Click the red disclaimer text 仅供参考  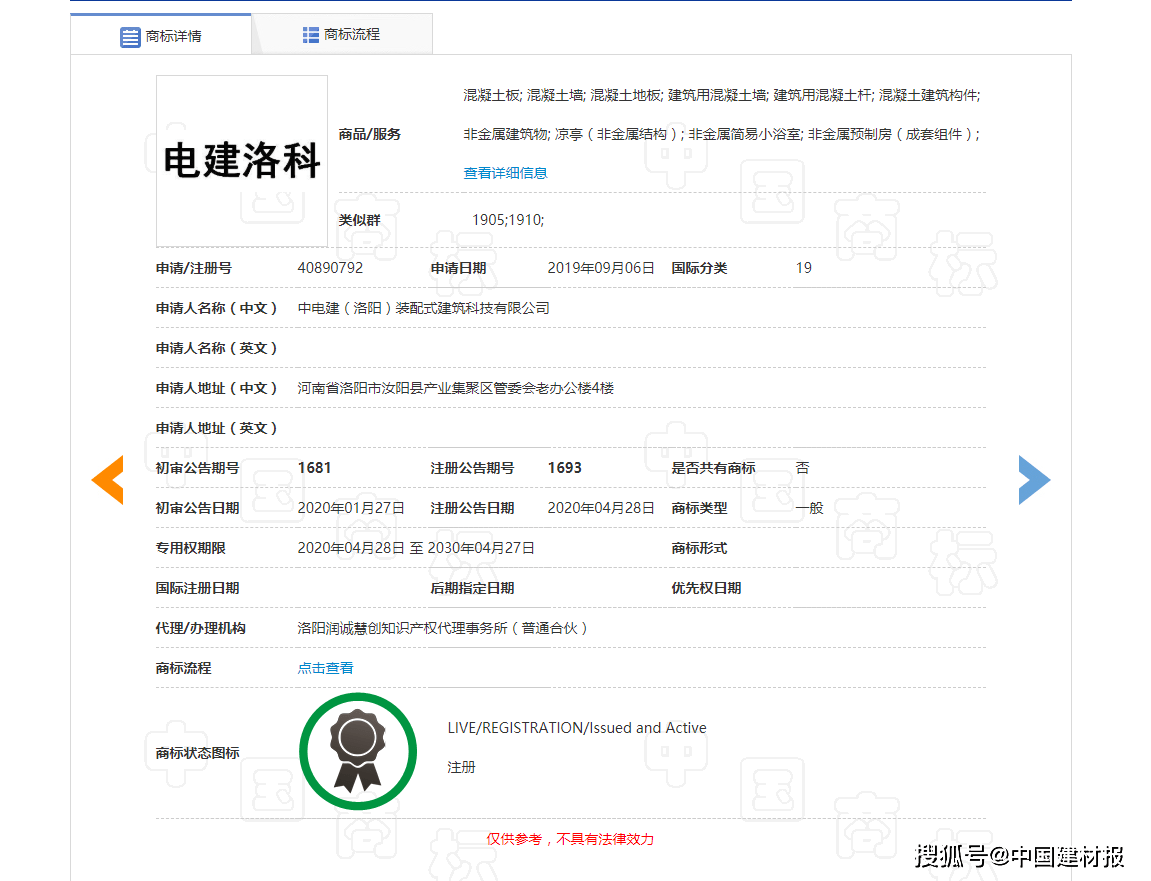point(570,839)
